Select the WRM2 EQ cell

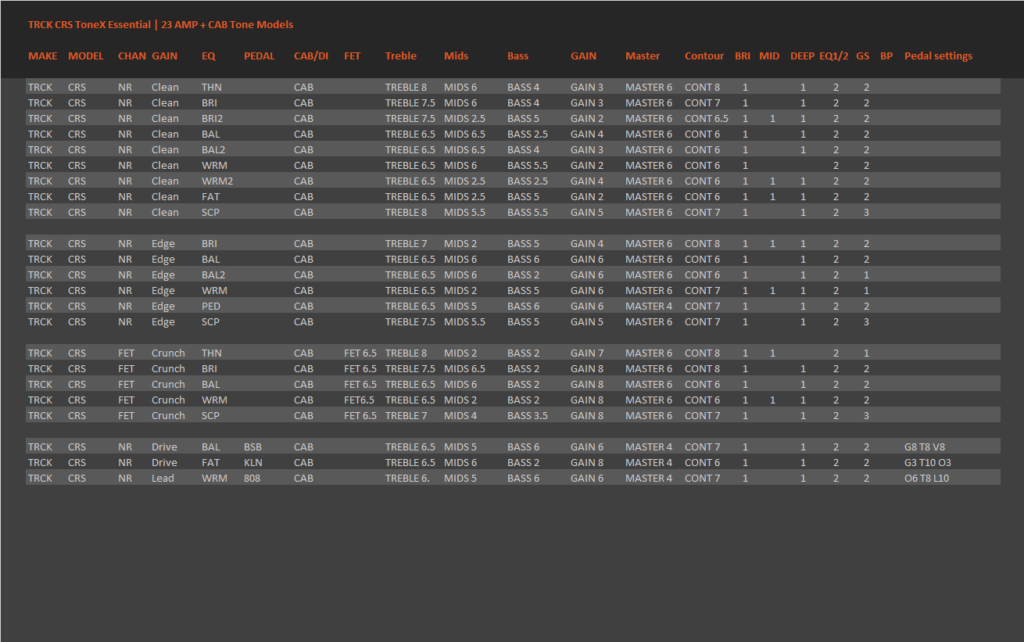click(x=217, y=182)
